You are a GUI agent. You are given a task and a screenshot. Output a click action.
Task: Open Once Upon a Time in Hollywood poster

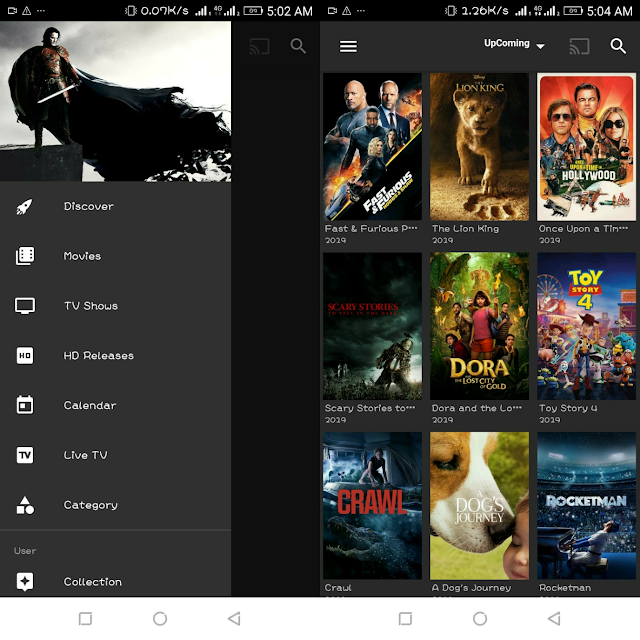point(587,147)
